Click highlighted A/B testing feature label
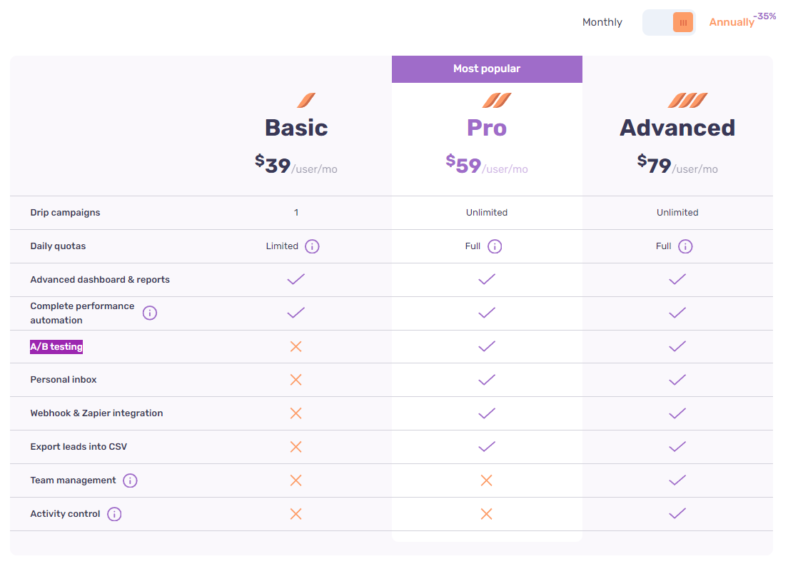The width and height of the screenshot is (788, 564). (56, 346)
